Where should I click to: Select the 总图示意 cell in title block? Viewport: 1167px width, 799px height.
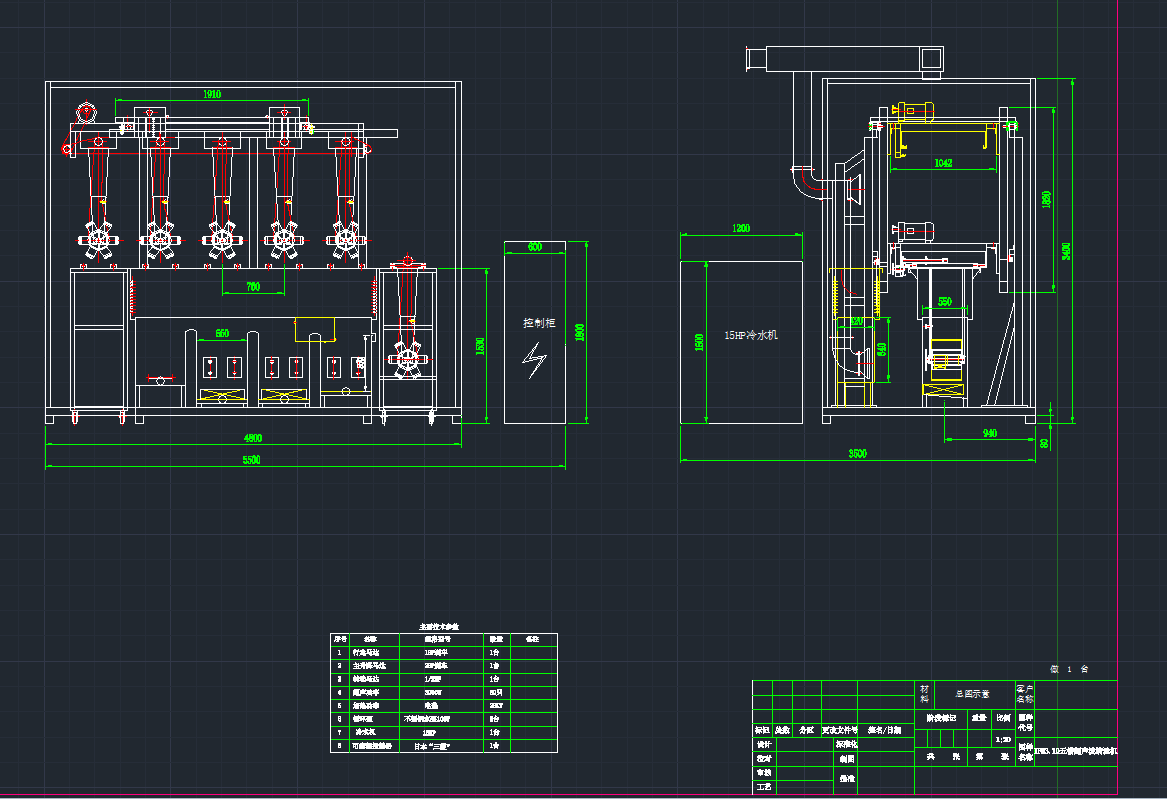[971, 692]
